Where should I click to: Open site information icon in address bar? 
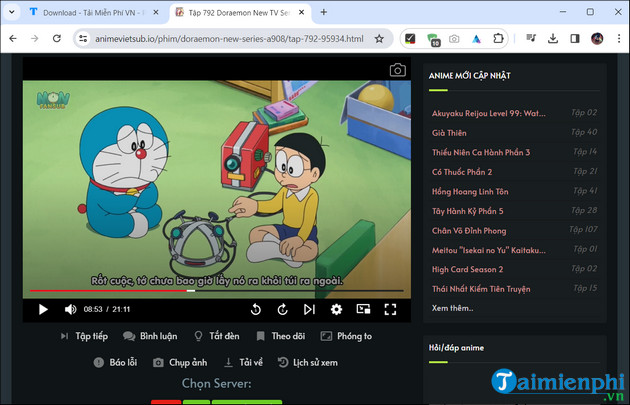click(83, 39)
